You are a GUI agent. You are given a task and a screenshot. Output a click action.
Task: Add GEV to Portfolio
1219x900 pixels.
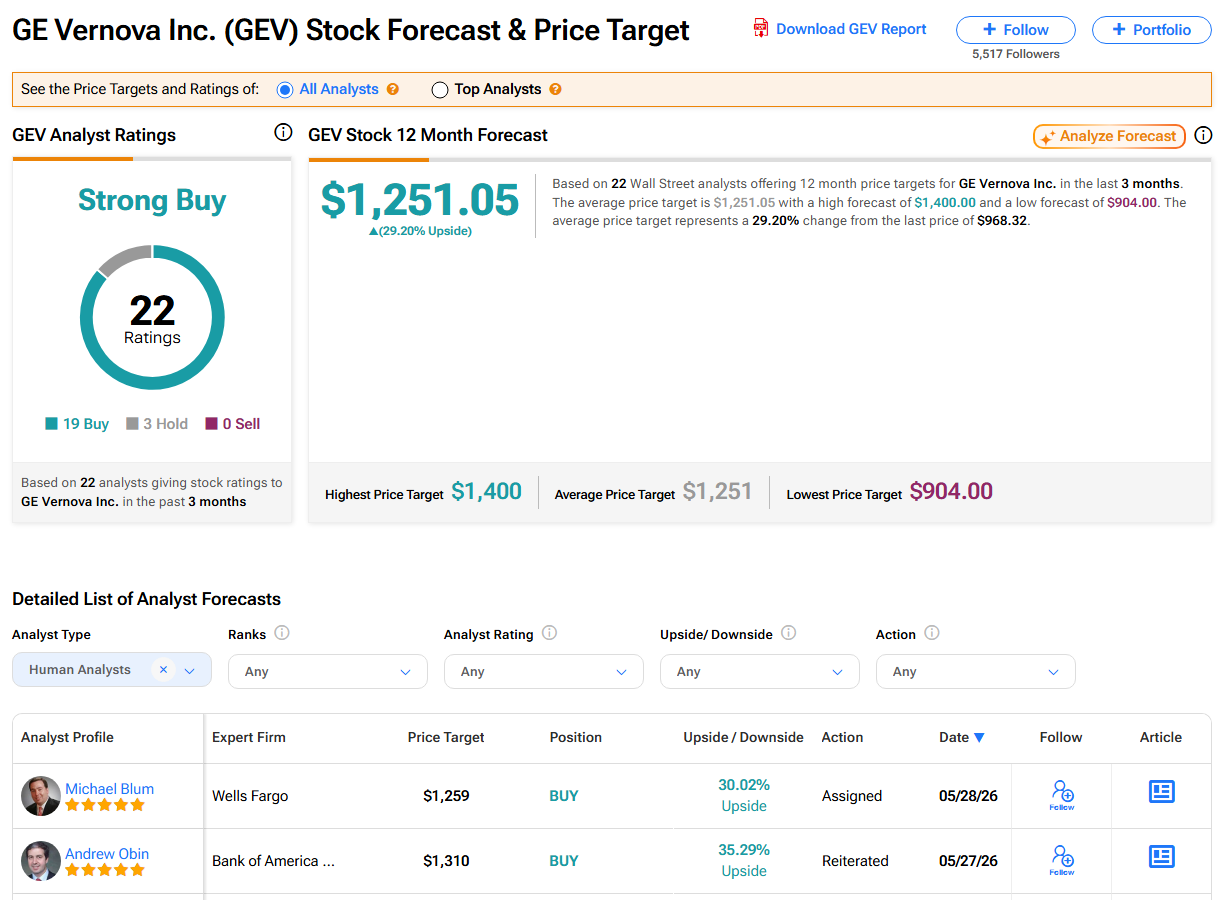click(1151, 30)
